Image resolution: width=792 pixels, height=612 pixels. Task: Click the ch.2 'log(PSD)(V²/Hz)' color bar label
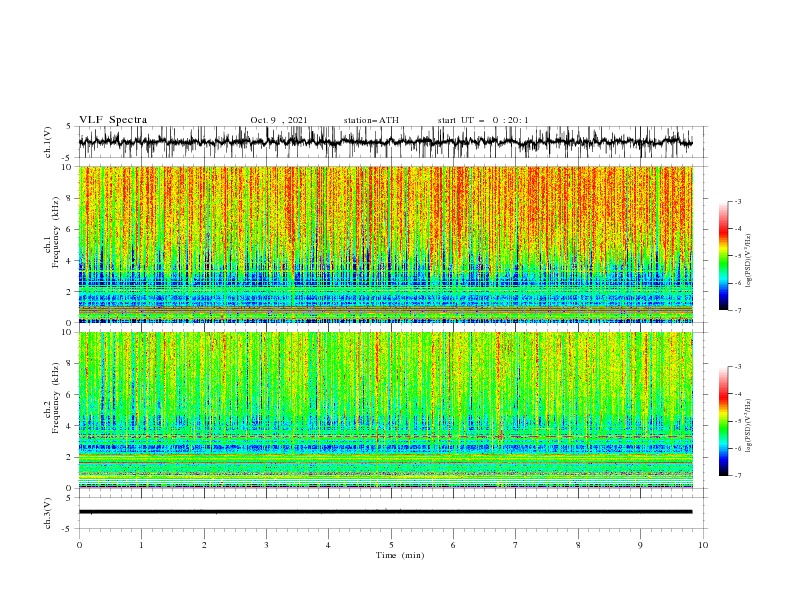[749, 425]
